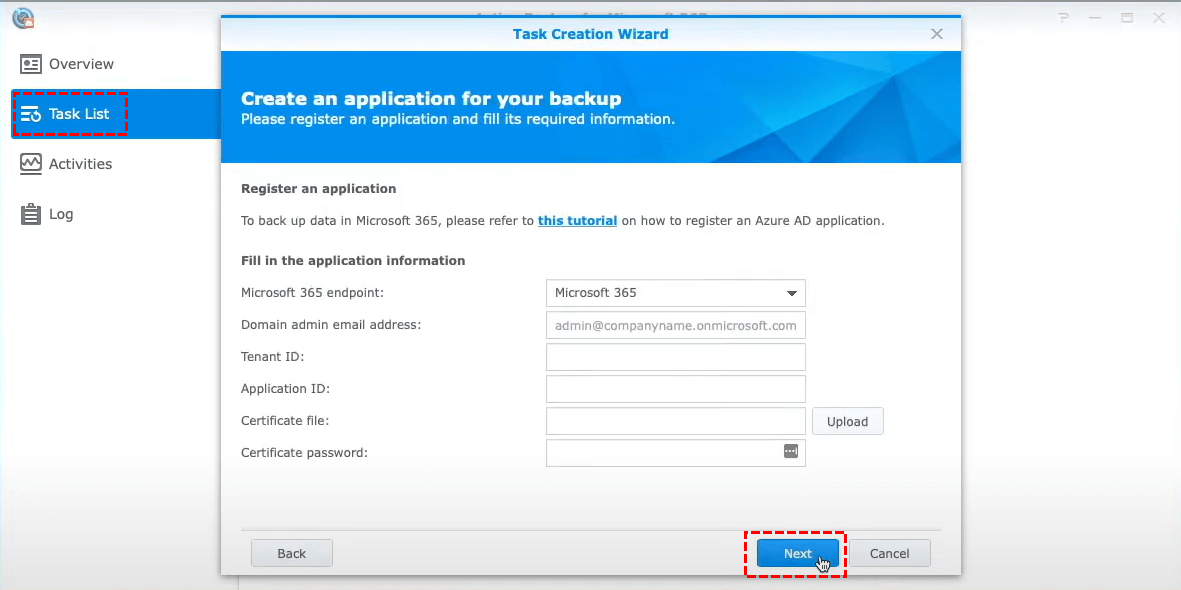Go Back in the wizard

292,553
